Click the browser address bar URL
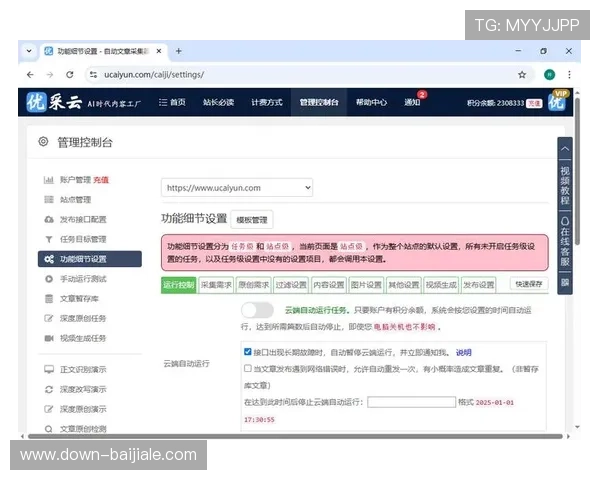Image resolution: width=600 pixels, height=480 pixels. click(154, 75)
